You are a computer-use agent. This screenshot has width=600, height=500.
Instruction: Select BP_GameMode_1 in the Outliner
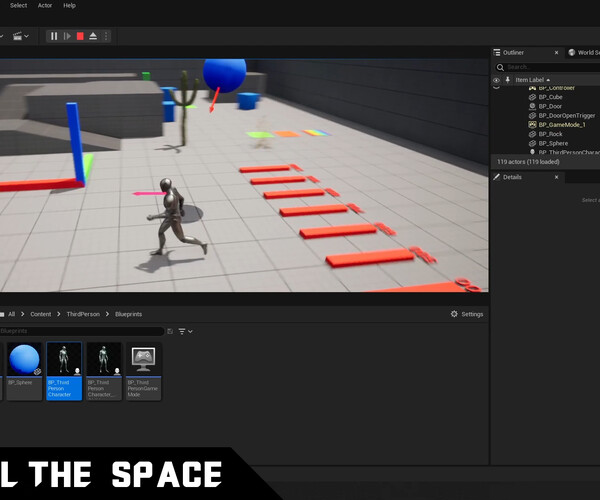click(x=562, y=124)
